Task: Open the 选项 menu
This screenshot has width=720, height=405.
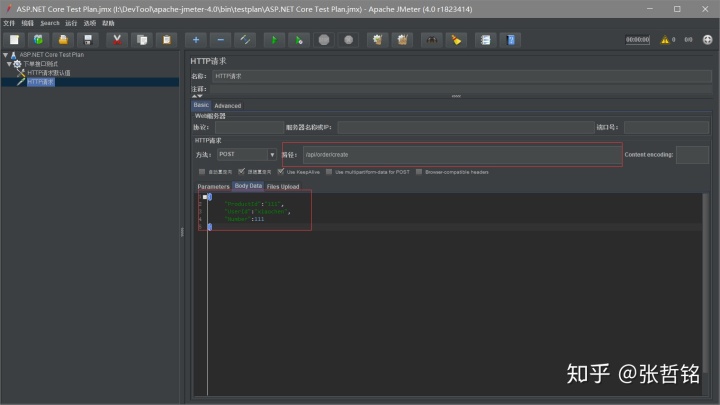Action: click(x=90, y=23)
